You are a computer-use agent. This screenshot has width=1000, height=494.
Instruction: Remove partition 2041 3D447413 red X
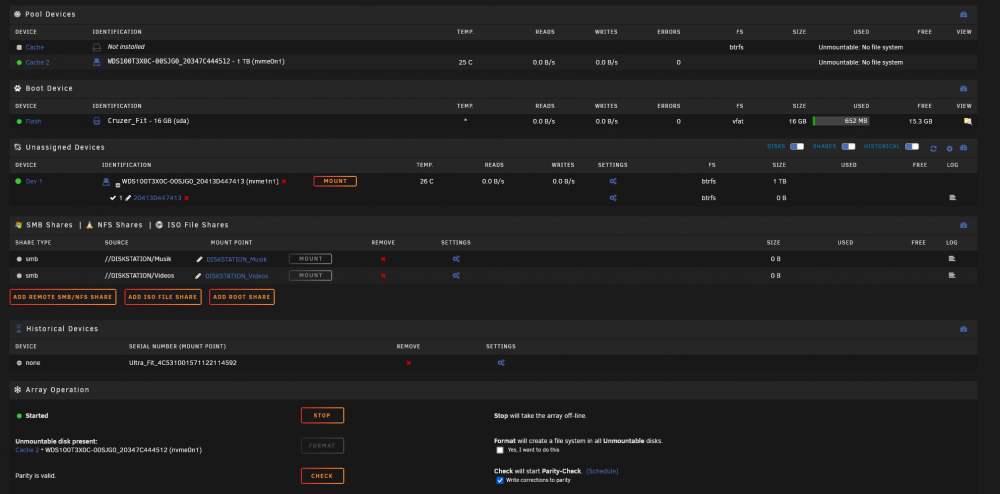point(186,198)
